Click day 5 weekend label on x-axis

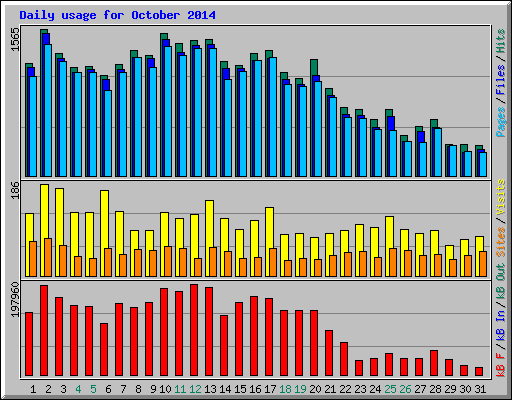point(93,389)
